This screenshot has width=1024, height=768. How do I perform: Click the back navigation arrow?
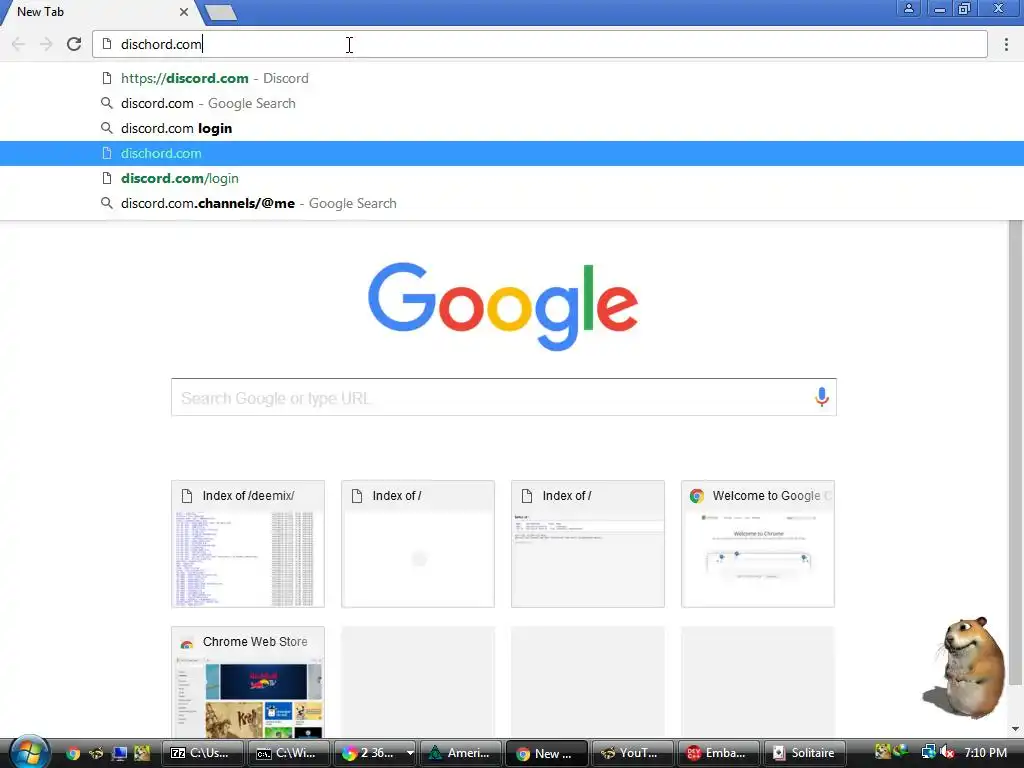pyautogui.click(x=18, y=44)
